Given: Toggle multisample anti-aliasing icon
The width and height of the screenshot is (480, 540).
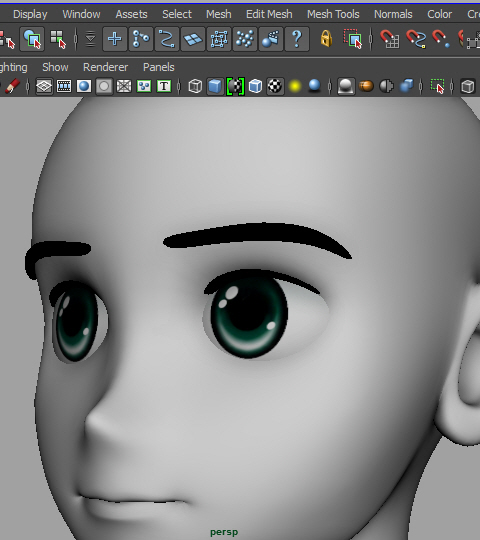Looking at the screenshot, I should (386, 86).
